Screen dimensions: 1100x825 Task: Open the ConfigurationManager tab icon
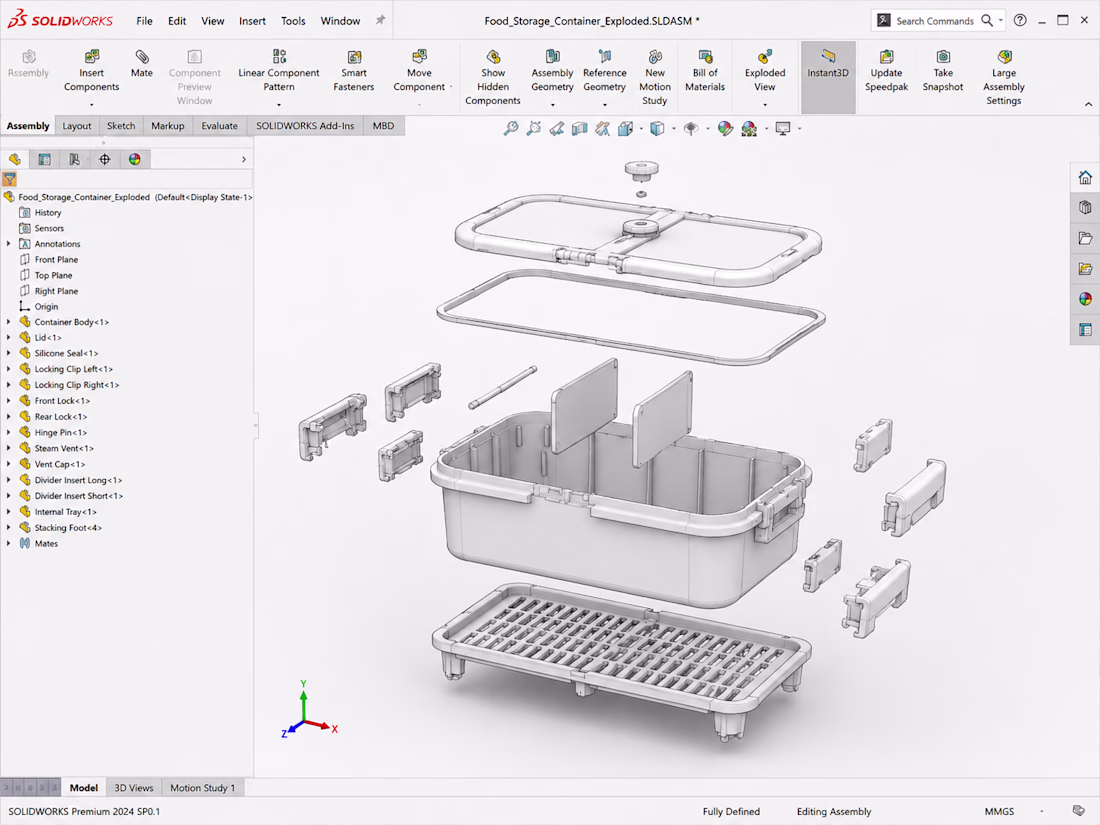(x=74, y=159)
